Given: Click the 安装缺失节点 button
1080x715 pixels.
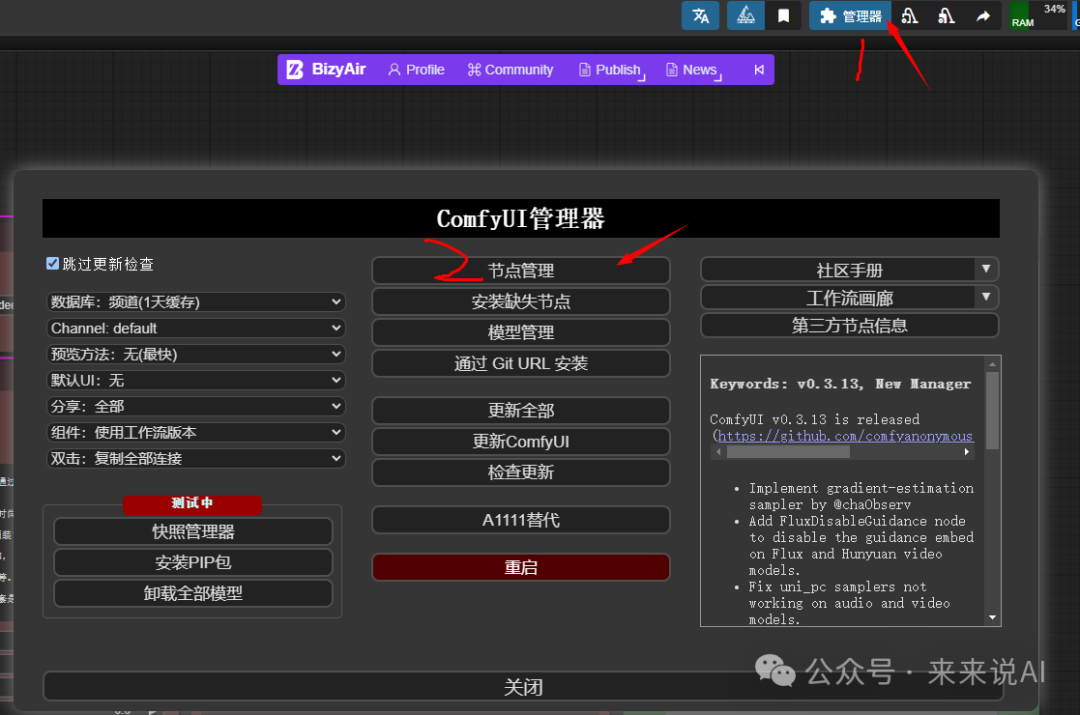Looking at the screenshot, I should coord(521,302).
